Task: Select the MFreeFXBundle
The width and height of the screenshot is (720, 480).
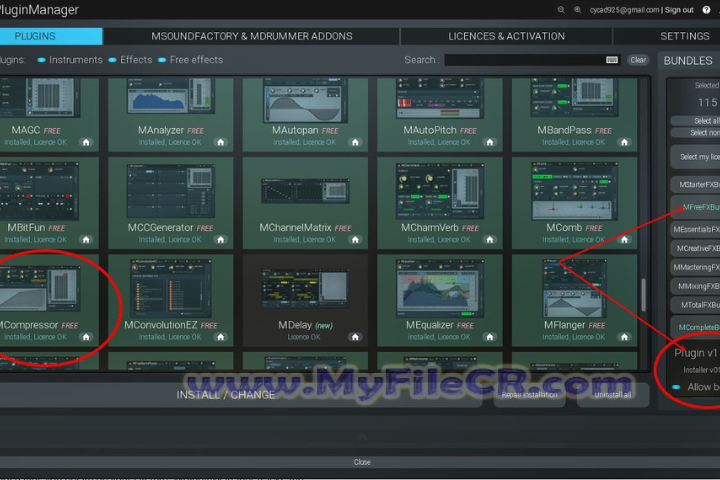Action: pos(695,207)
